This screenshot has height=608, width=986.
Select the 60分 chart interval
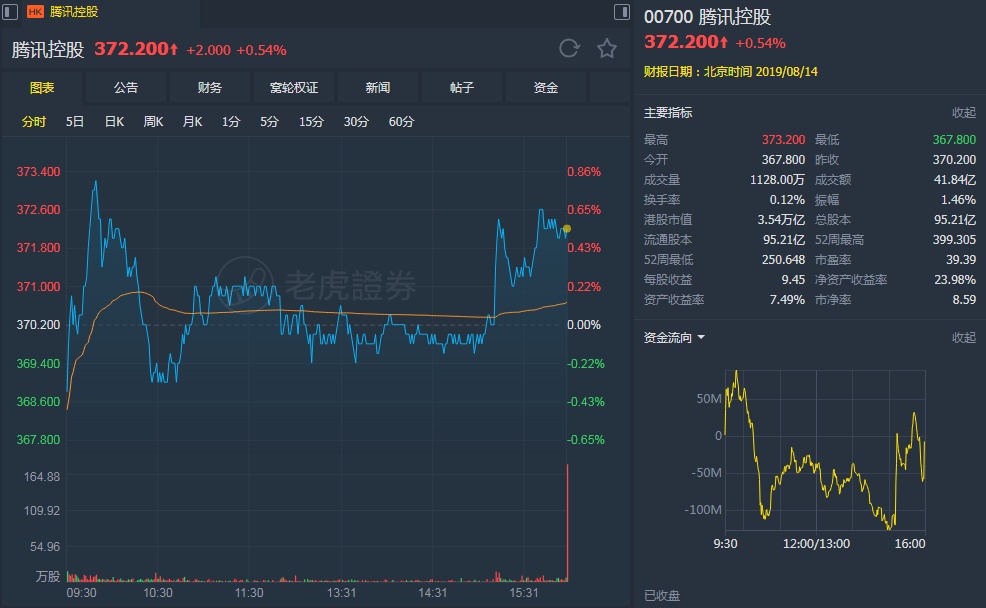tap(401, 122)
